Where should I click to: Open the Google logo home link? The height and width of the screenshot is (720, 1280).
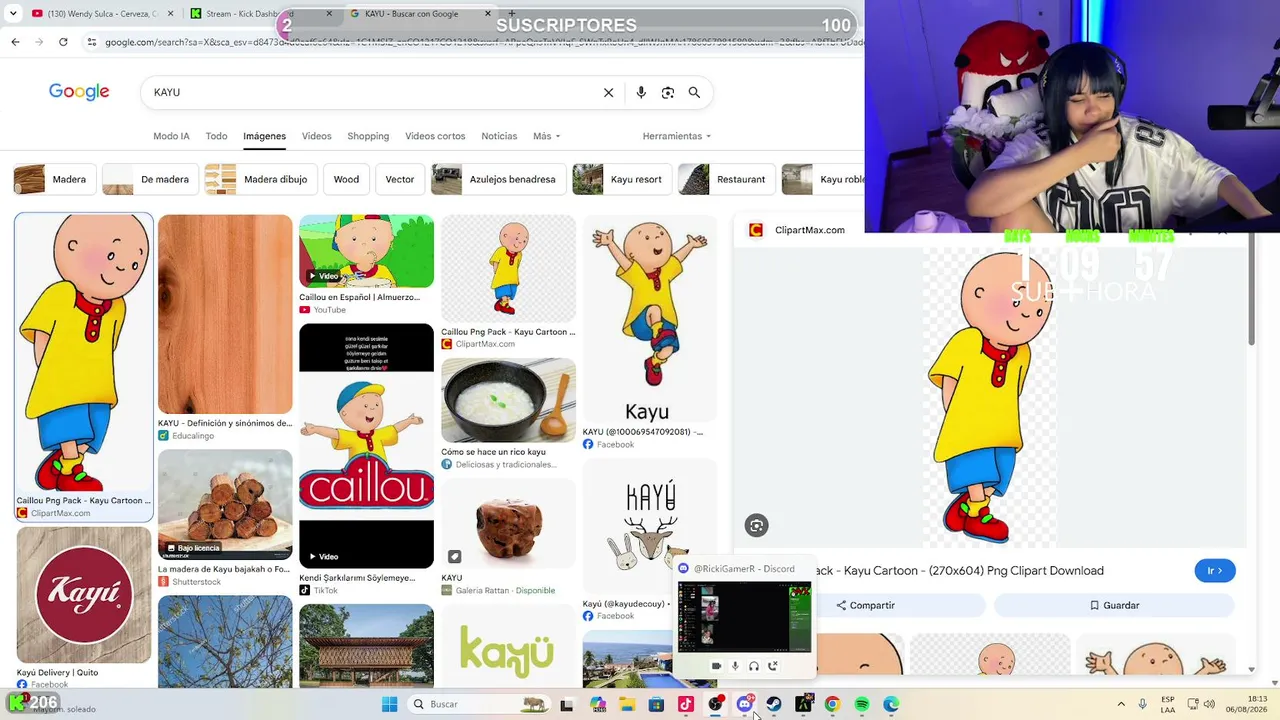click(x=79, y=92)
